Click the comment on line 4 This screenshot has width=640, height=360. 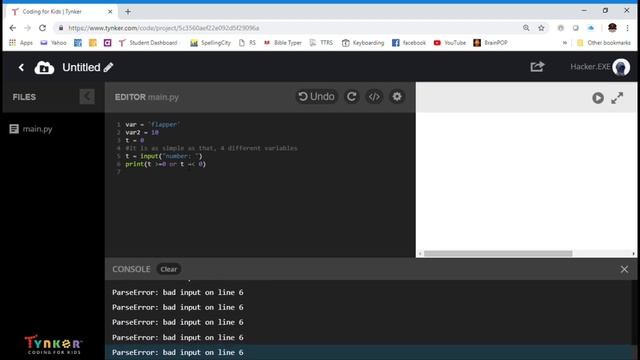(211, 148)
